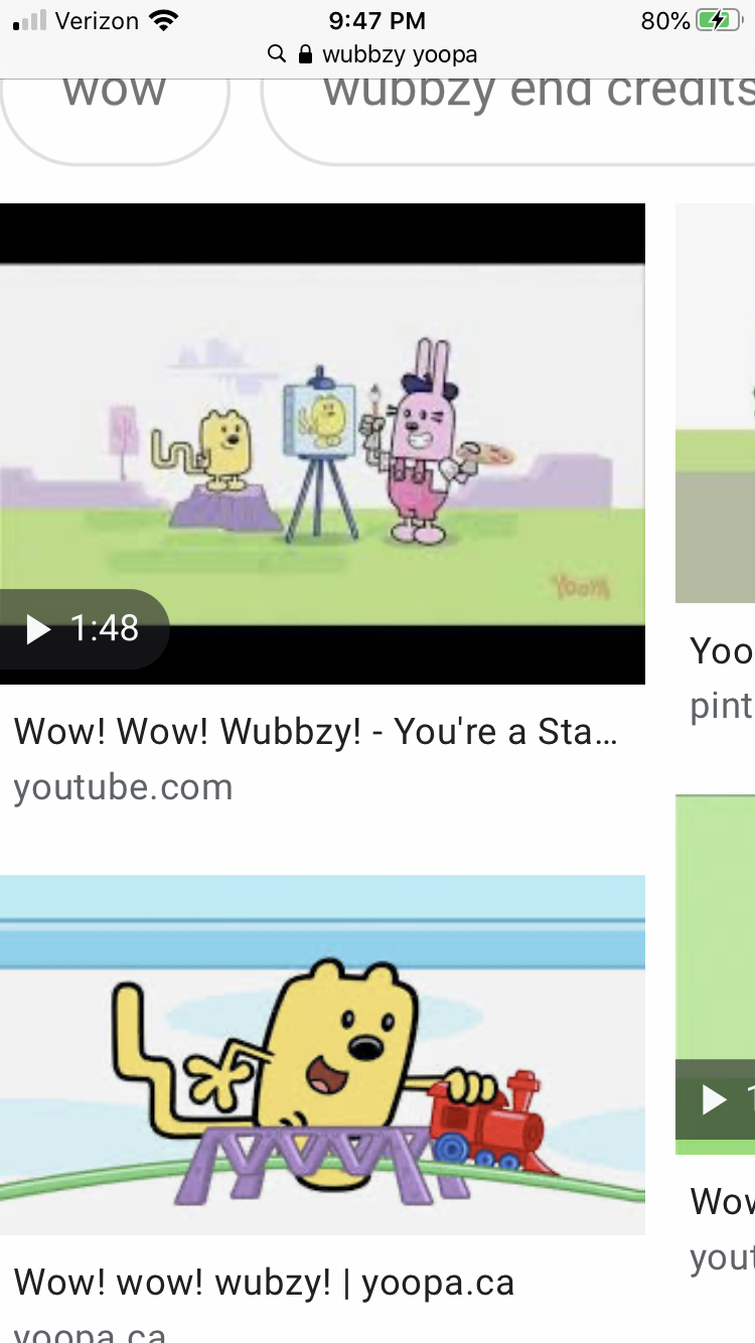Tap the padlock icon in address bar
This screenshot has height=1343, width=755.
pos(306,54)
